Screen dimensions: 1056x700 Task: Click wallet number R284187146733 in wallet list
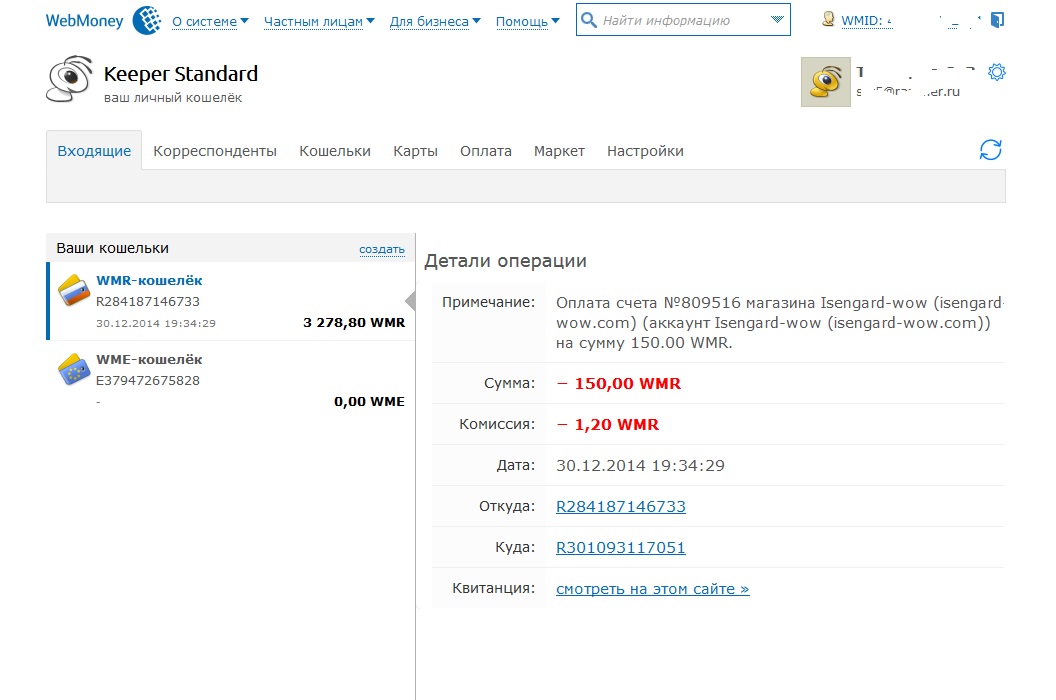[x=147, y=301]
